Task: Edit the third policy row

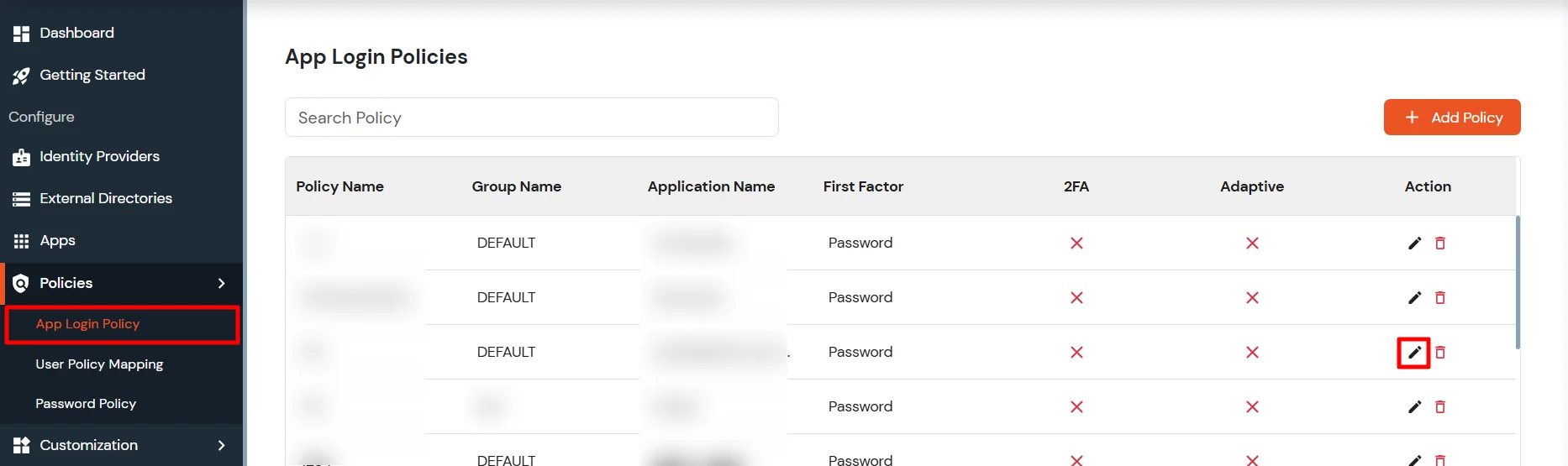Action: [1414, 352]
